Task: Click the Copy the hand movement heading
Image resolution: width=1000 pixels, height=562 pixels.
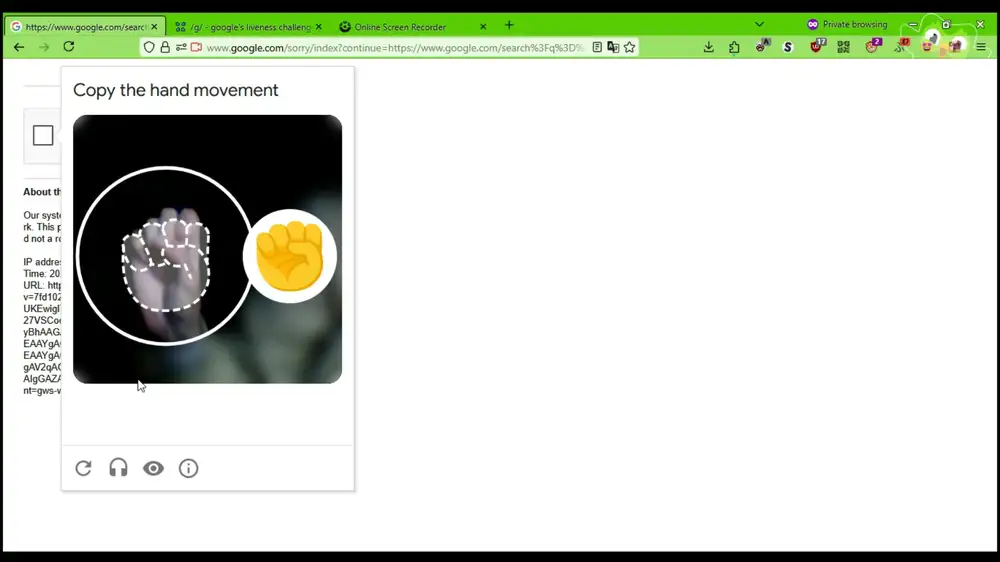Action: click(175, 90)
